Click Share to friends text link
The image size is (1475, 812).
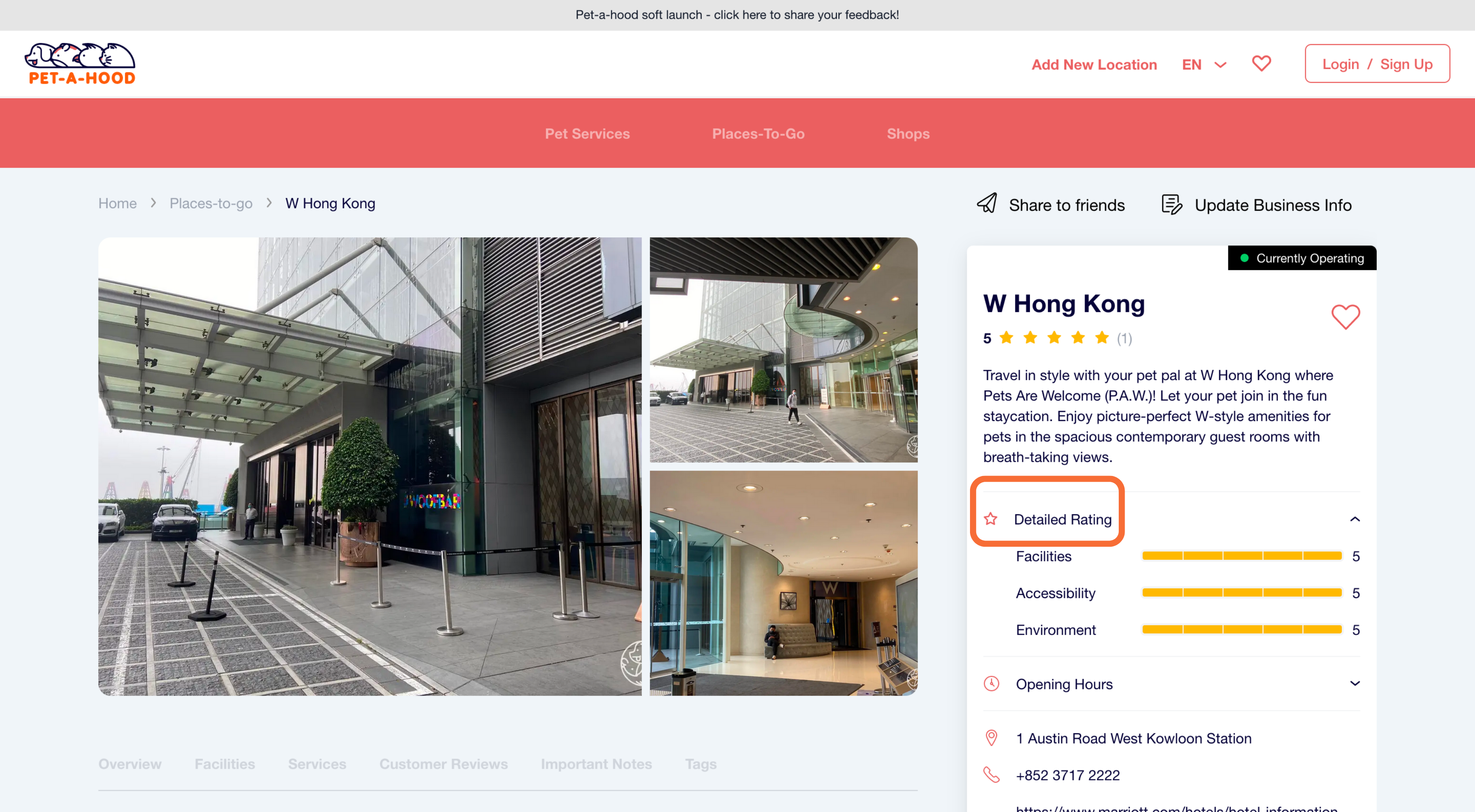[1066, 205]
